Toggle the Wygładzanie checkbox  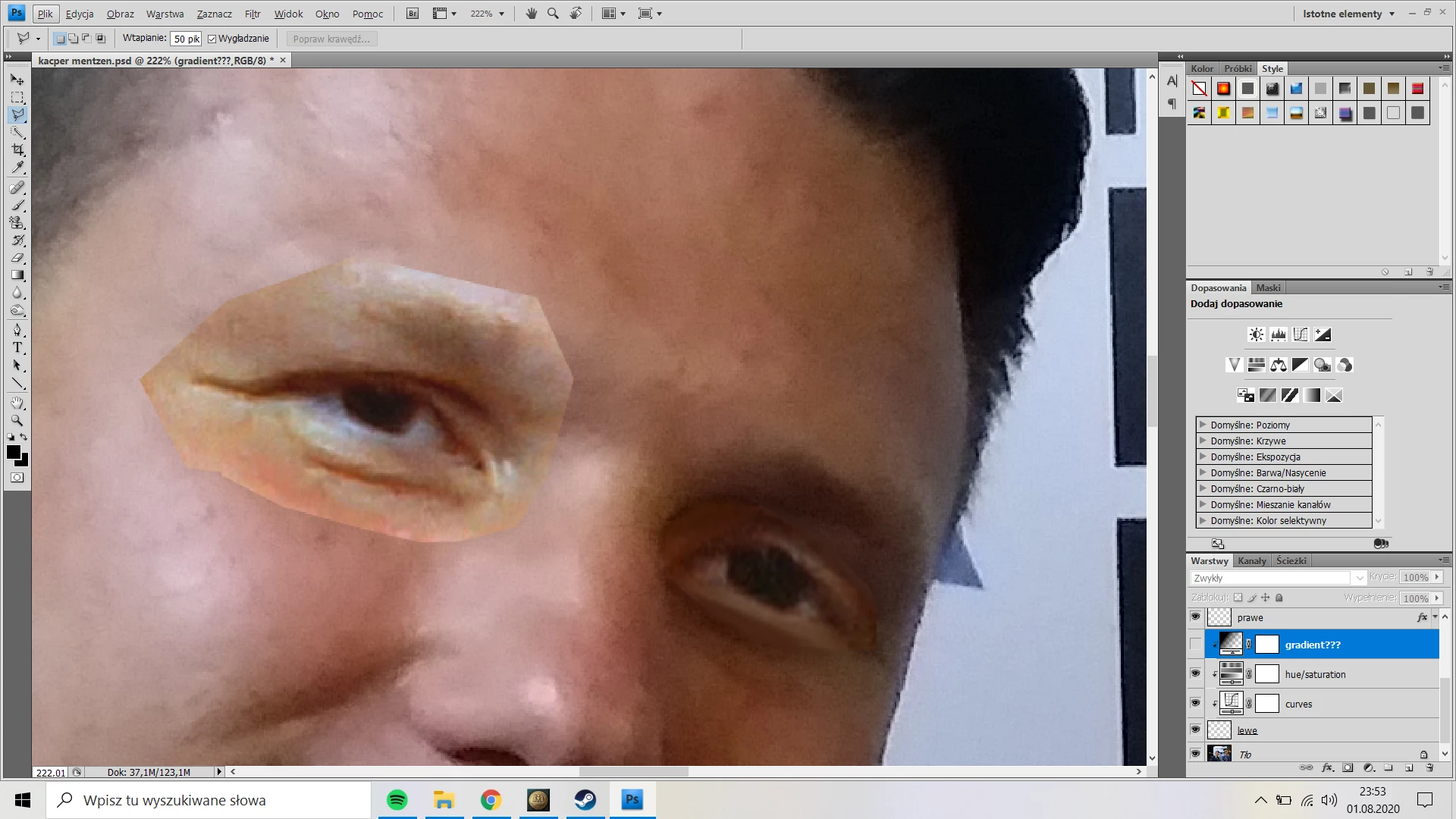point(212,39)
